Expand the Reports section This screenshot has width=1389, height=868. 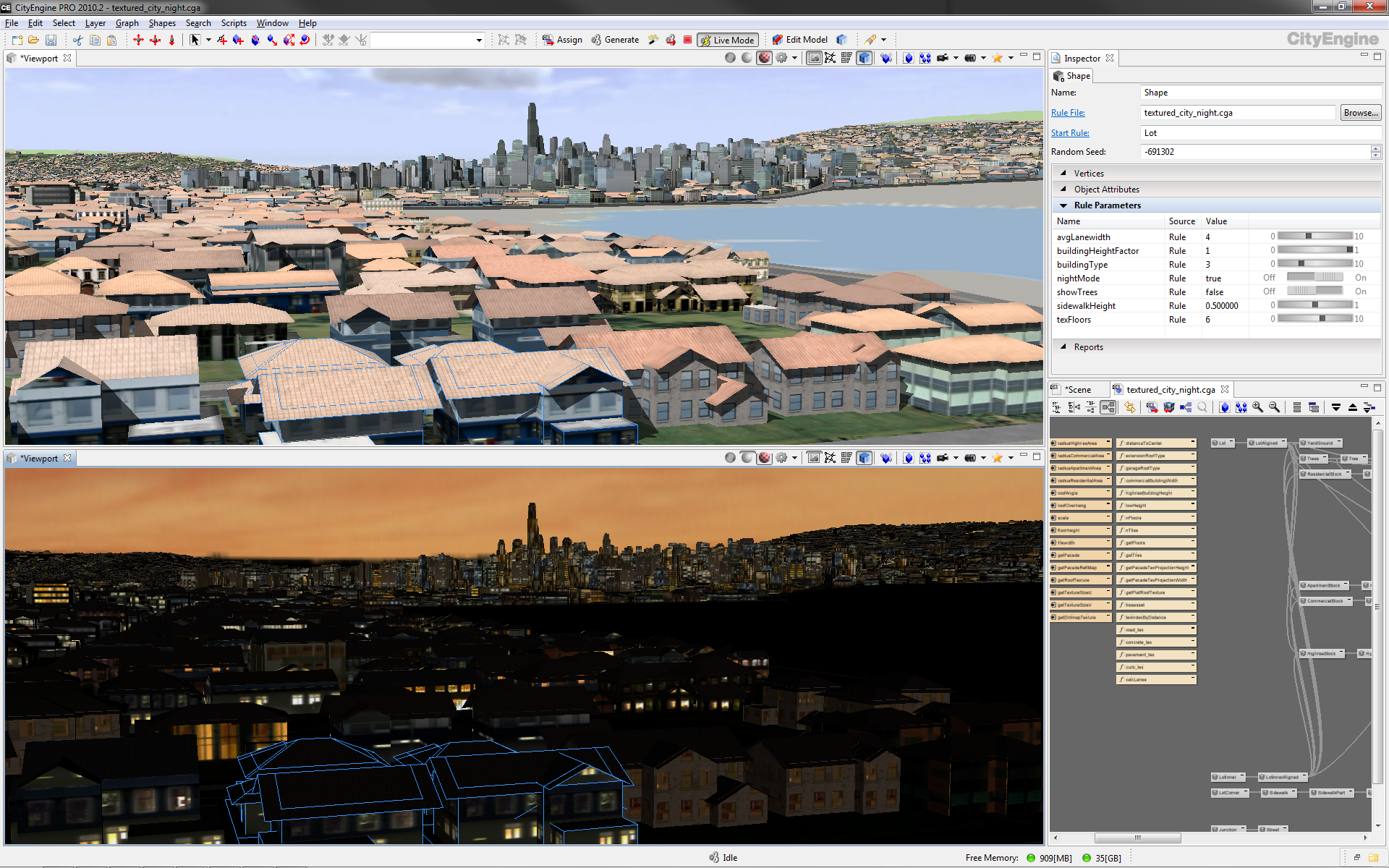pos(1063,347)
